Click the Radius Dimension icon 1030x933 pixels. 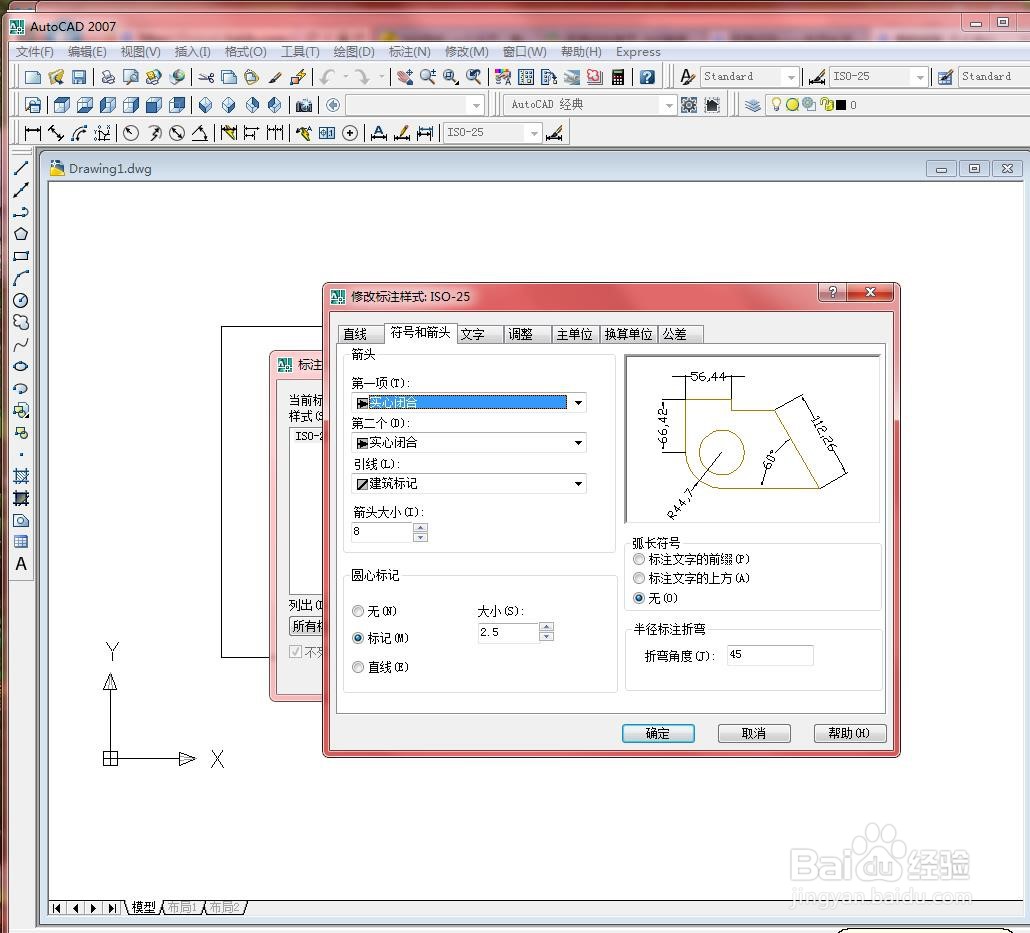[x=131, y=133]
